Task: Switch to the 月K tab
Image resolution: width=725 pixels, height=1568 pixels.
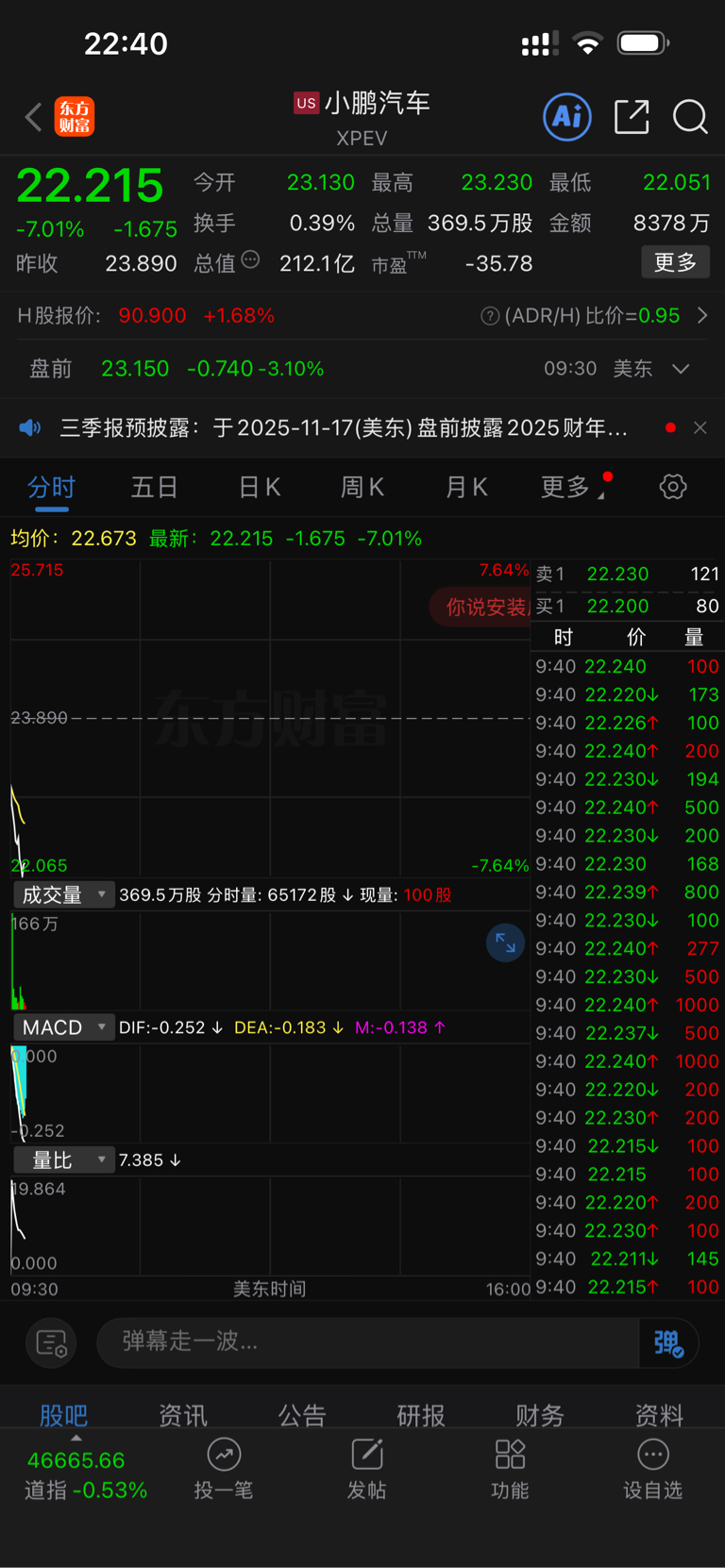Action: 466,487
